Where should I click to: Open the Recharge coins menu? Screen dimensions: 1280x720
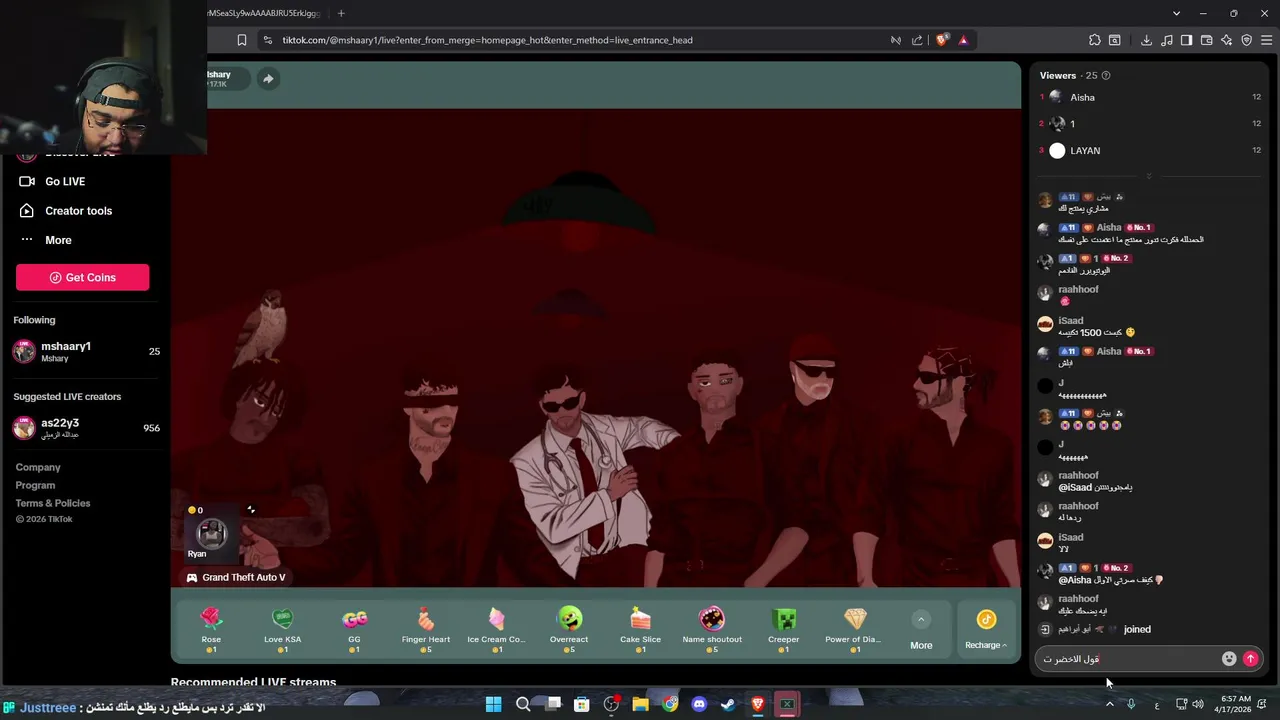[x=986, y=630]
